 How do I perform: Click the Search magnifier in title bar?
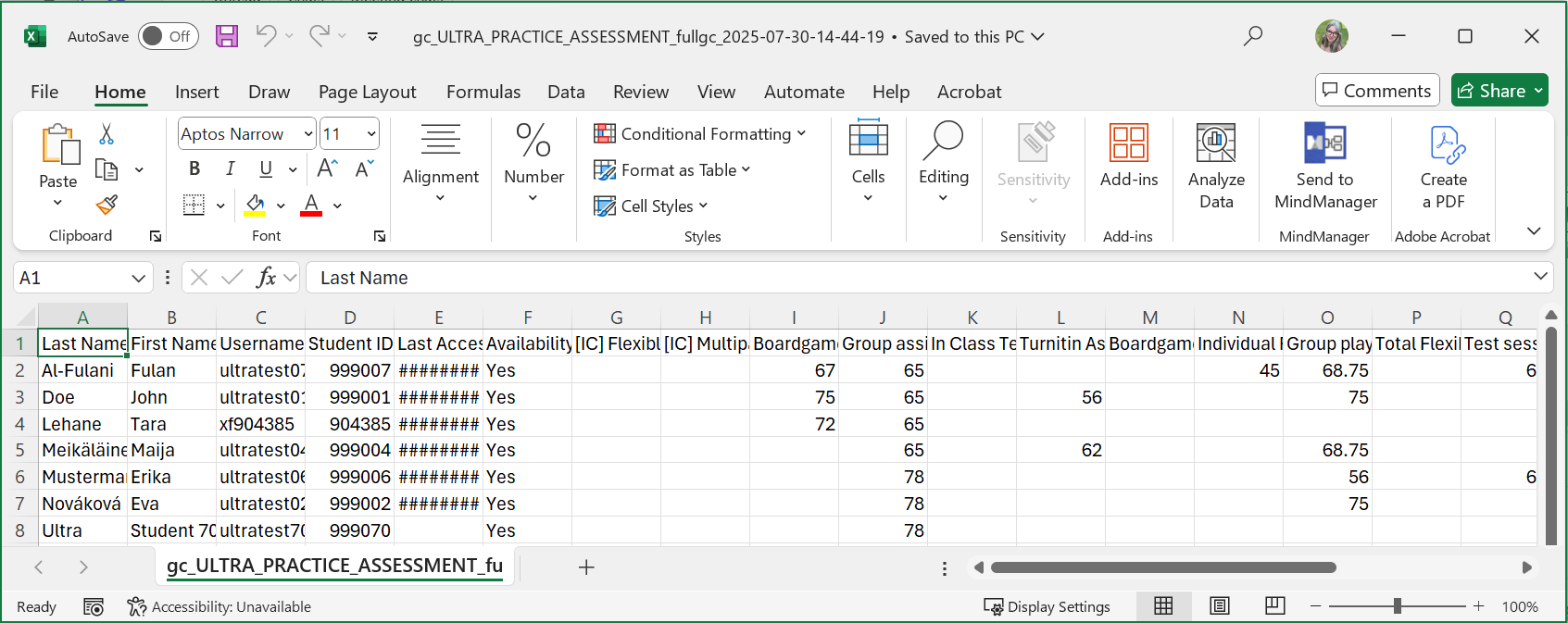tap(1252, 36)
